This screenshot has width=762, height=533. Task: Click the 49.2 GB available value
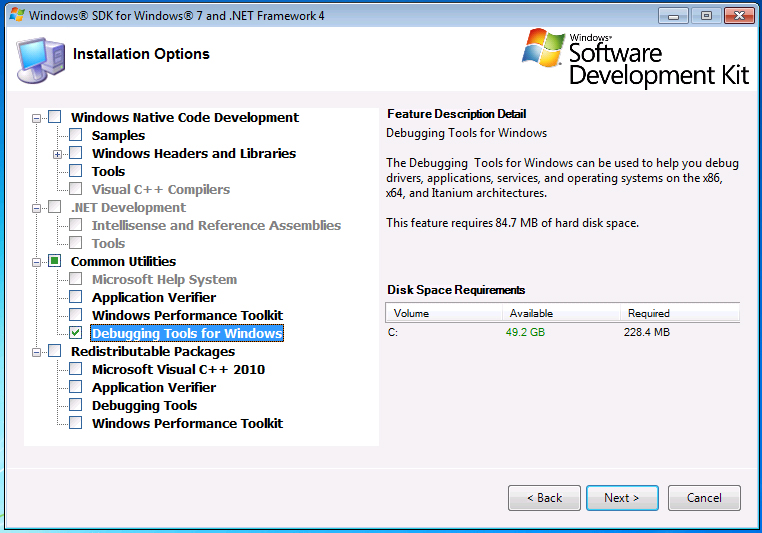525,332
